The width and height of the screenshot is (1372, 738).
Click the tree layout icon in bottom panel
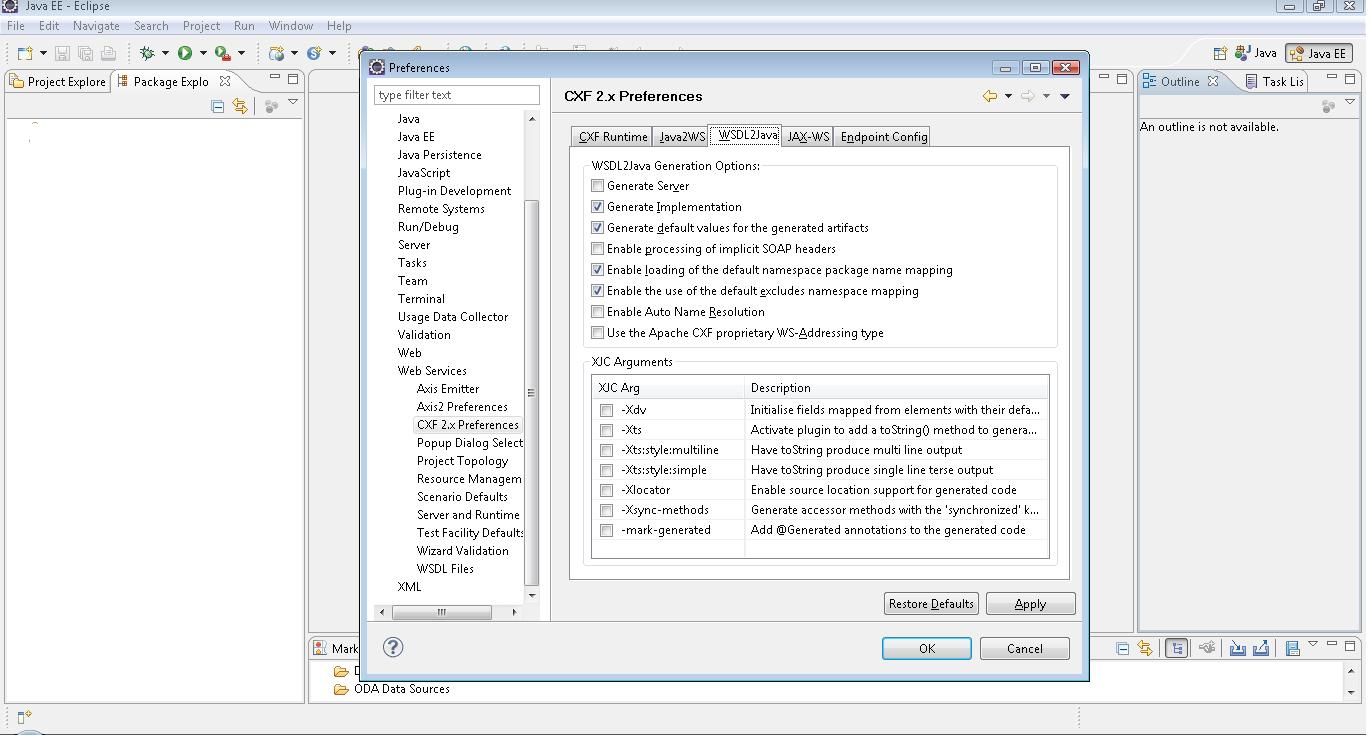[1177, 649]
